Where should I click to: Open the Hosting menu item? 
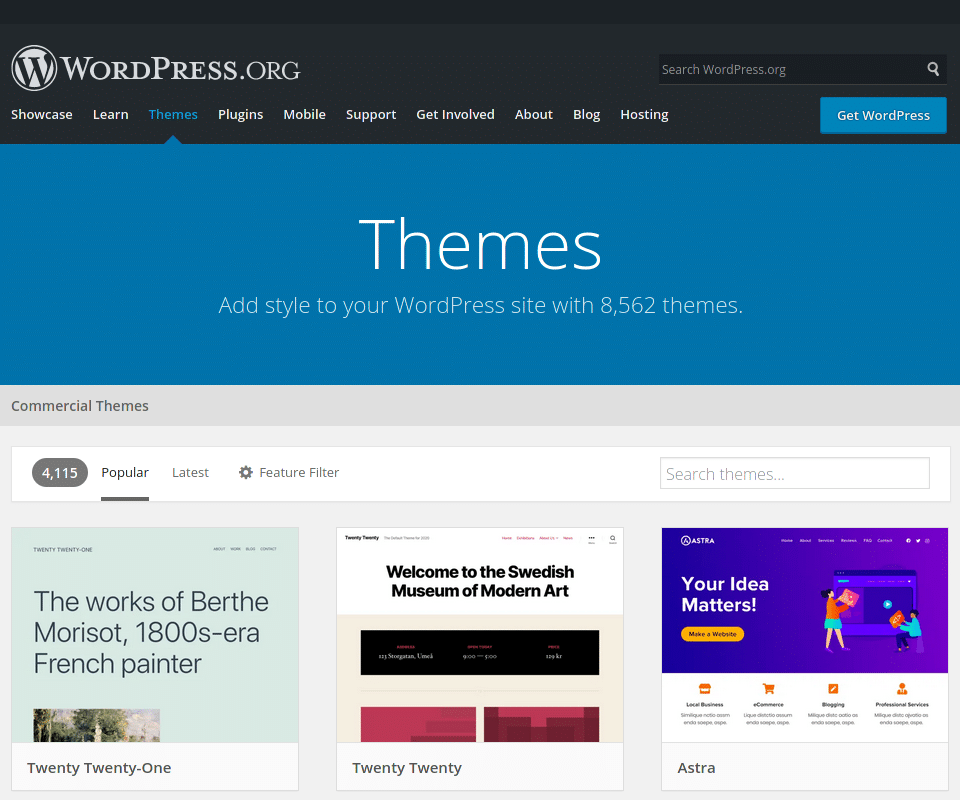click(x=643, y=114)
